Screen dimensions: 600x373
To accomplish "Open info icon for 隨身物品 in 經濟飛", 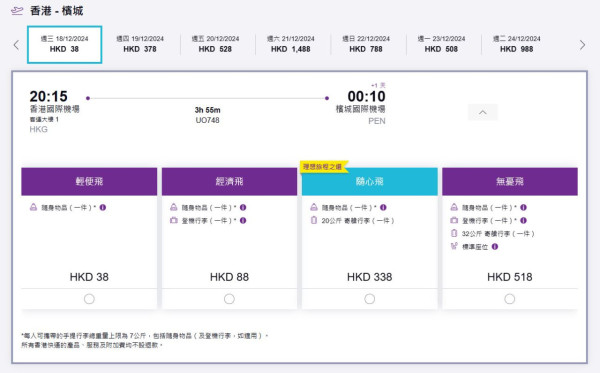I will pyautogui.click(x=243, y=207).
